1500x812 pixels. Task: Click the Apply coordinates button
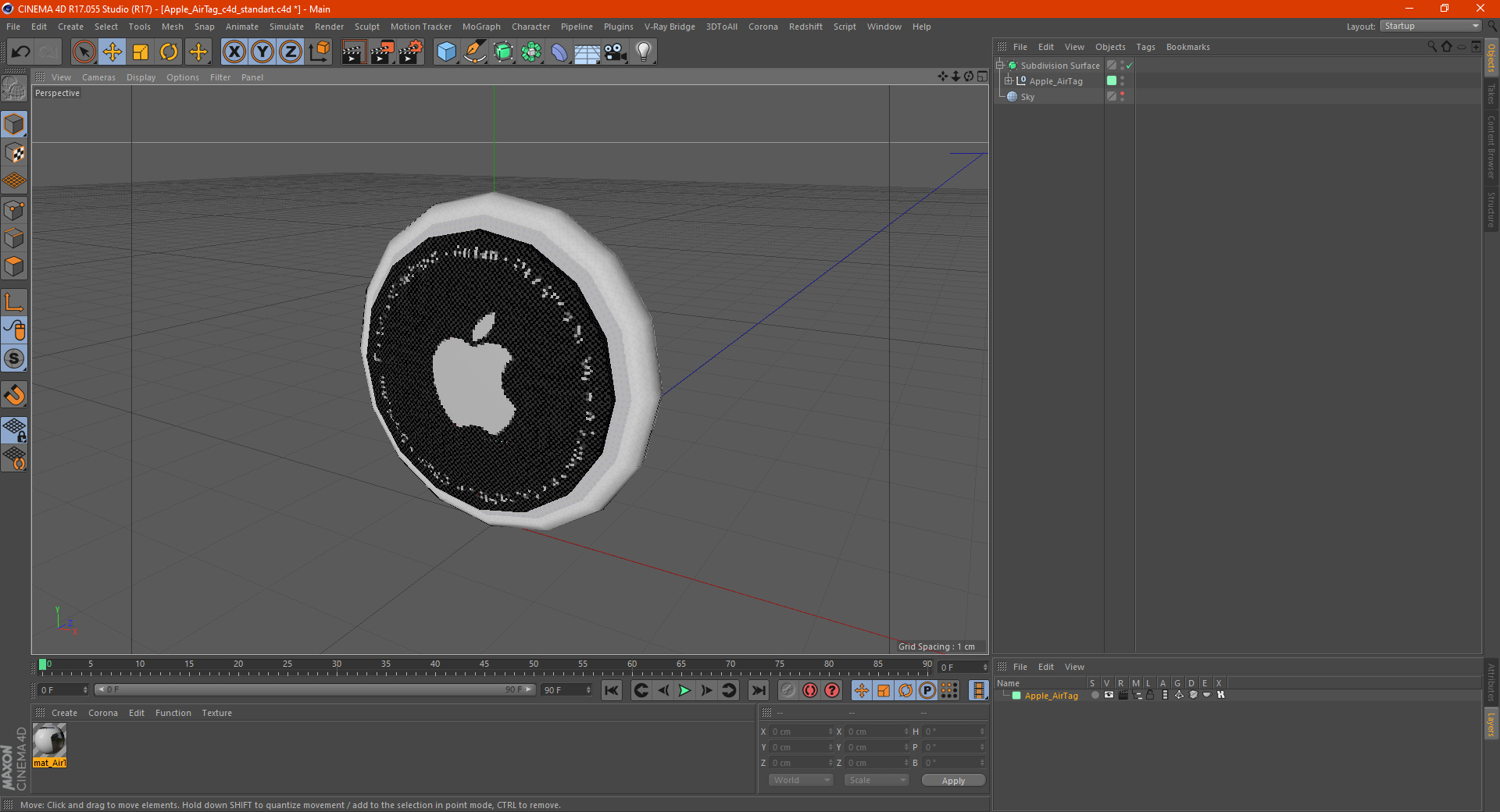[x=953, y=781]
